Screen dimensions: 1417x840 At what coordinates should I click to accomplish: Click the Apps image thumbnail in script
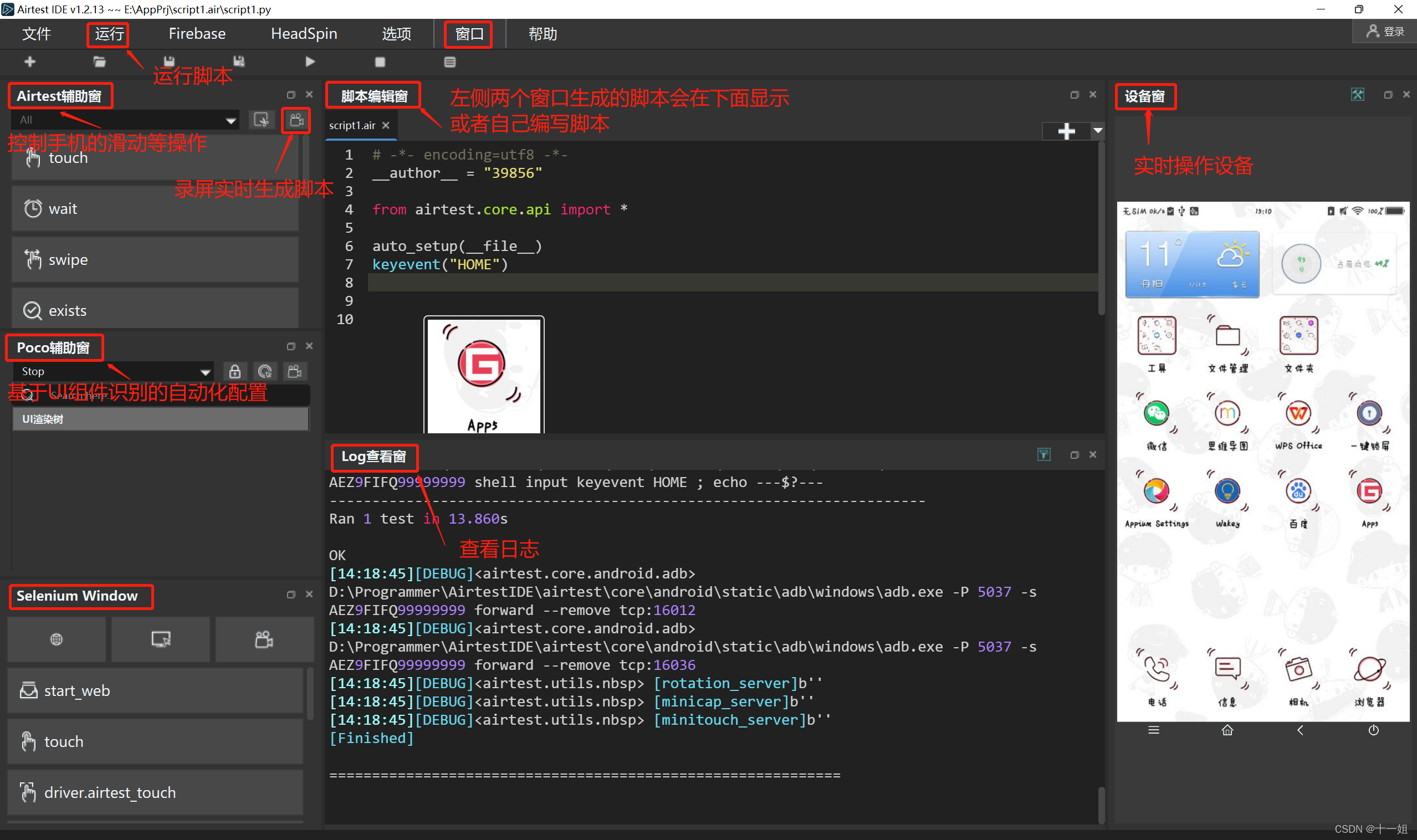click(x=483, y=375)
